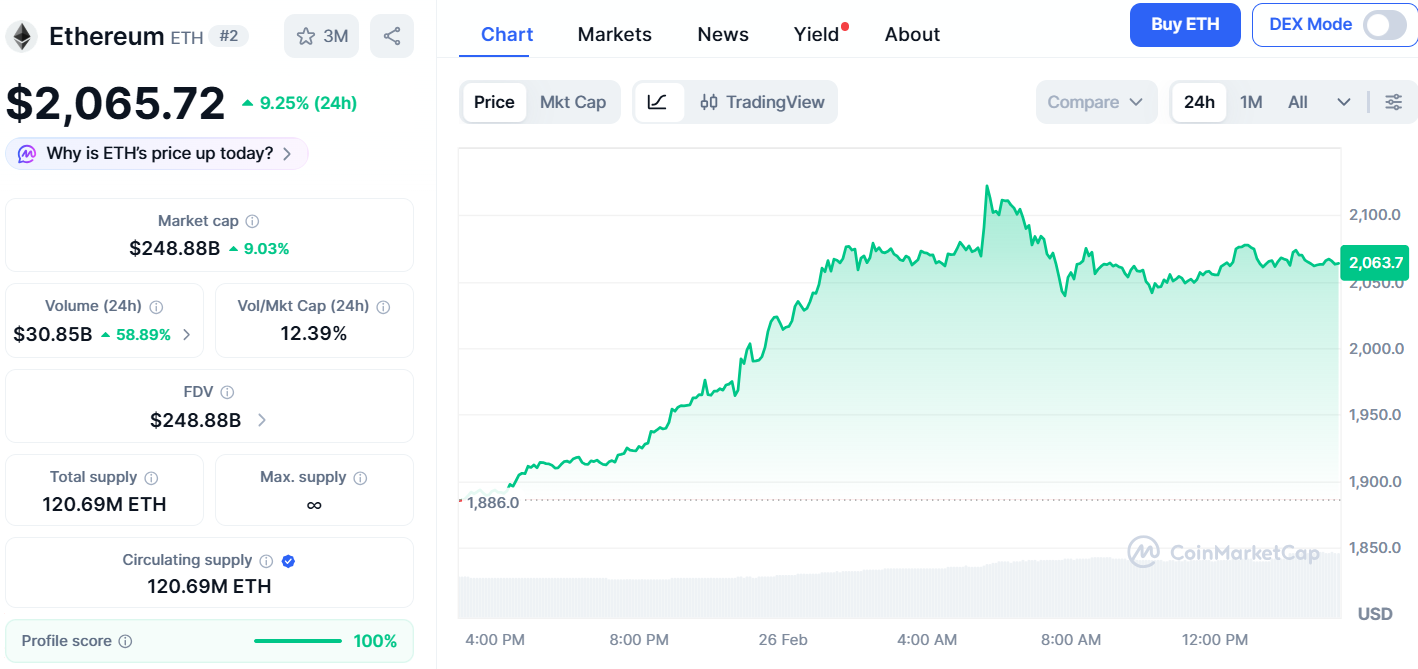1418x669 pixels.
Task: Click info icon next to Volume (24h)
Action: point(156,307)
